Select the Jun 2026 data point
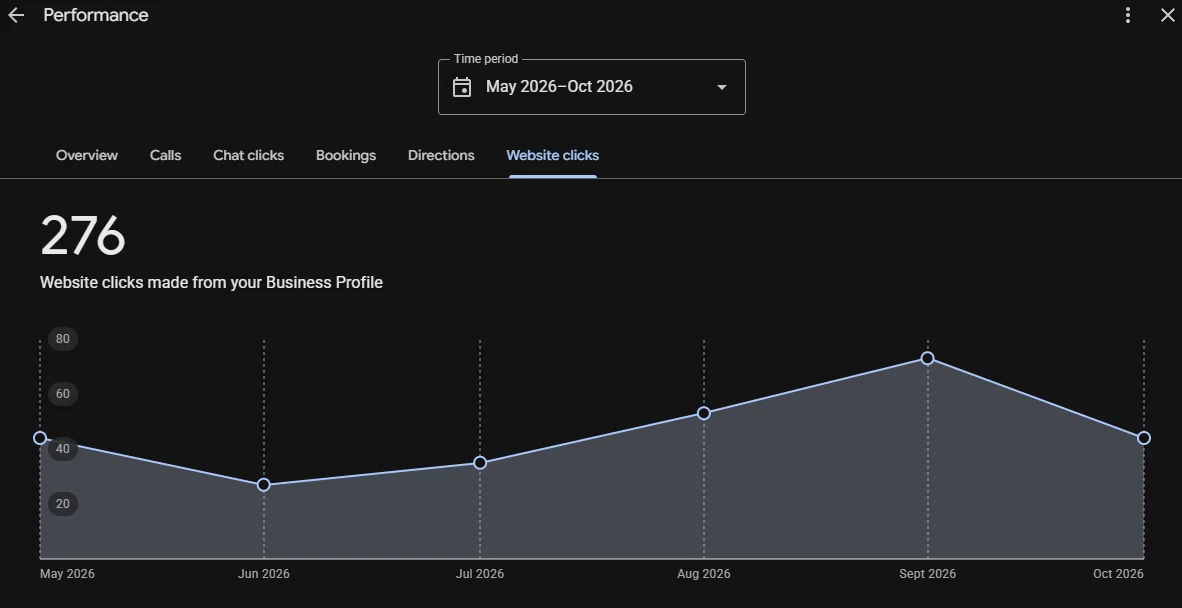 264,484
